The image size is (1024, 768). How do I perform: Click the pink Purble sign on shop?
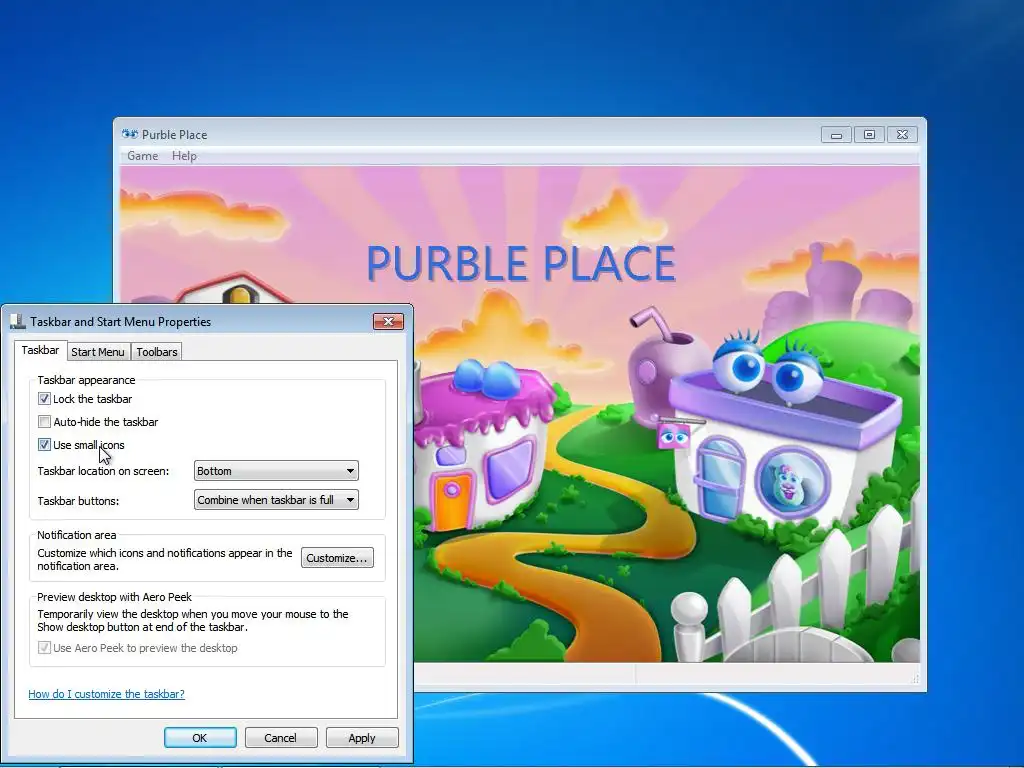coord(673,436)
